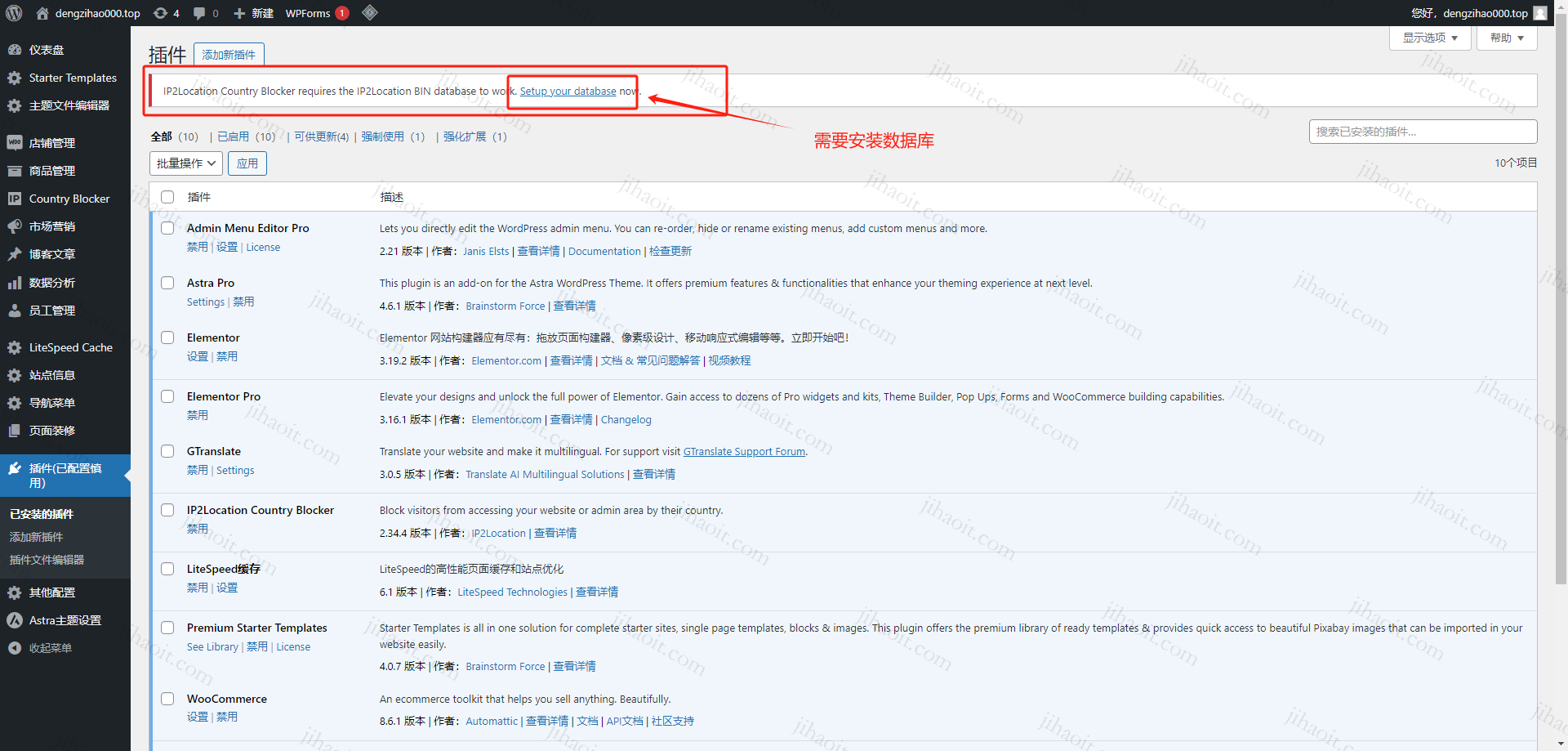The height and width of the screenshot is (751, 1568).
Task: Click the LiteSpeed Cache gear icon
Action: [15, 347]
